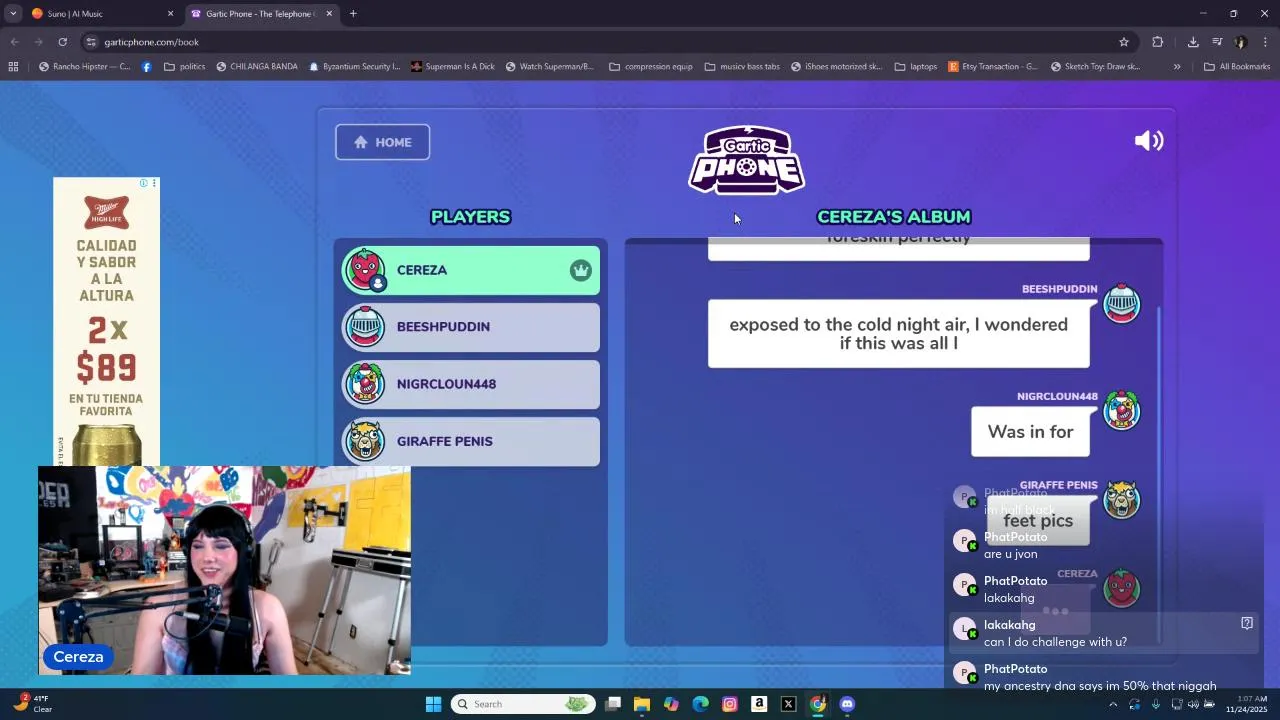Switch to the Suno AI Music tab
1280x720 pixels.
click(100, 14)
